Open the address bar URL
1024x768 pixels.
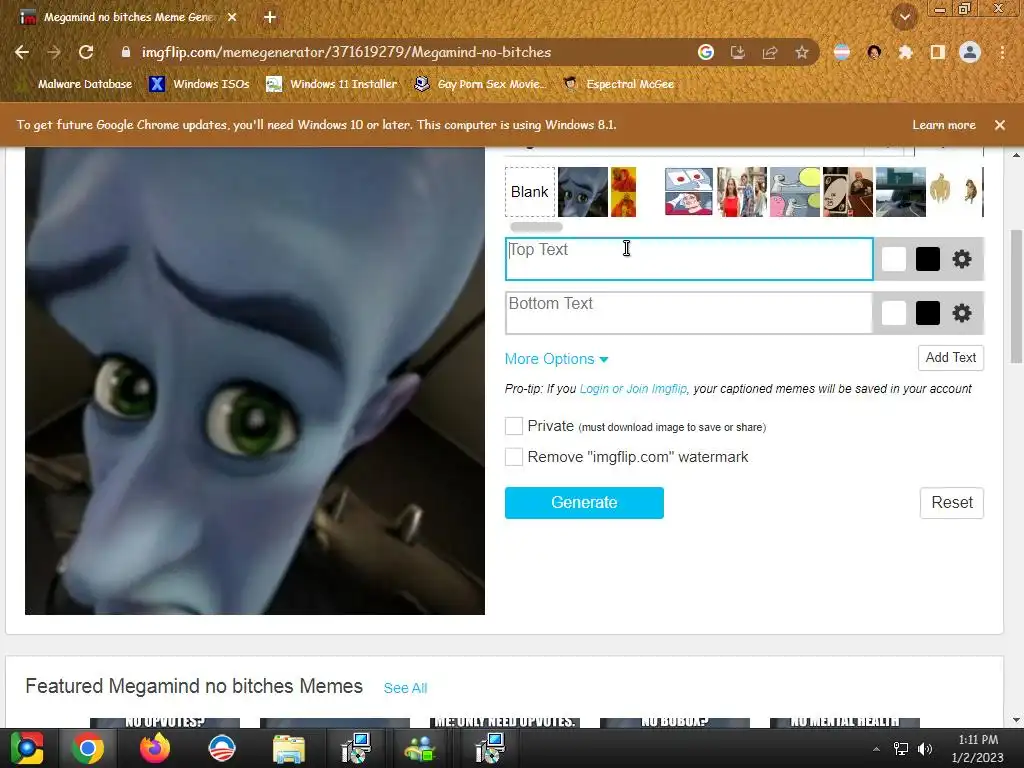(x=346, y=52)
